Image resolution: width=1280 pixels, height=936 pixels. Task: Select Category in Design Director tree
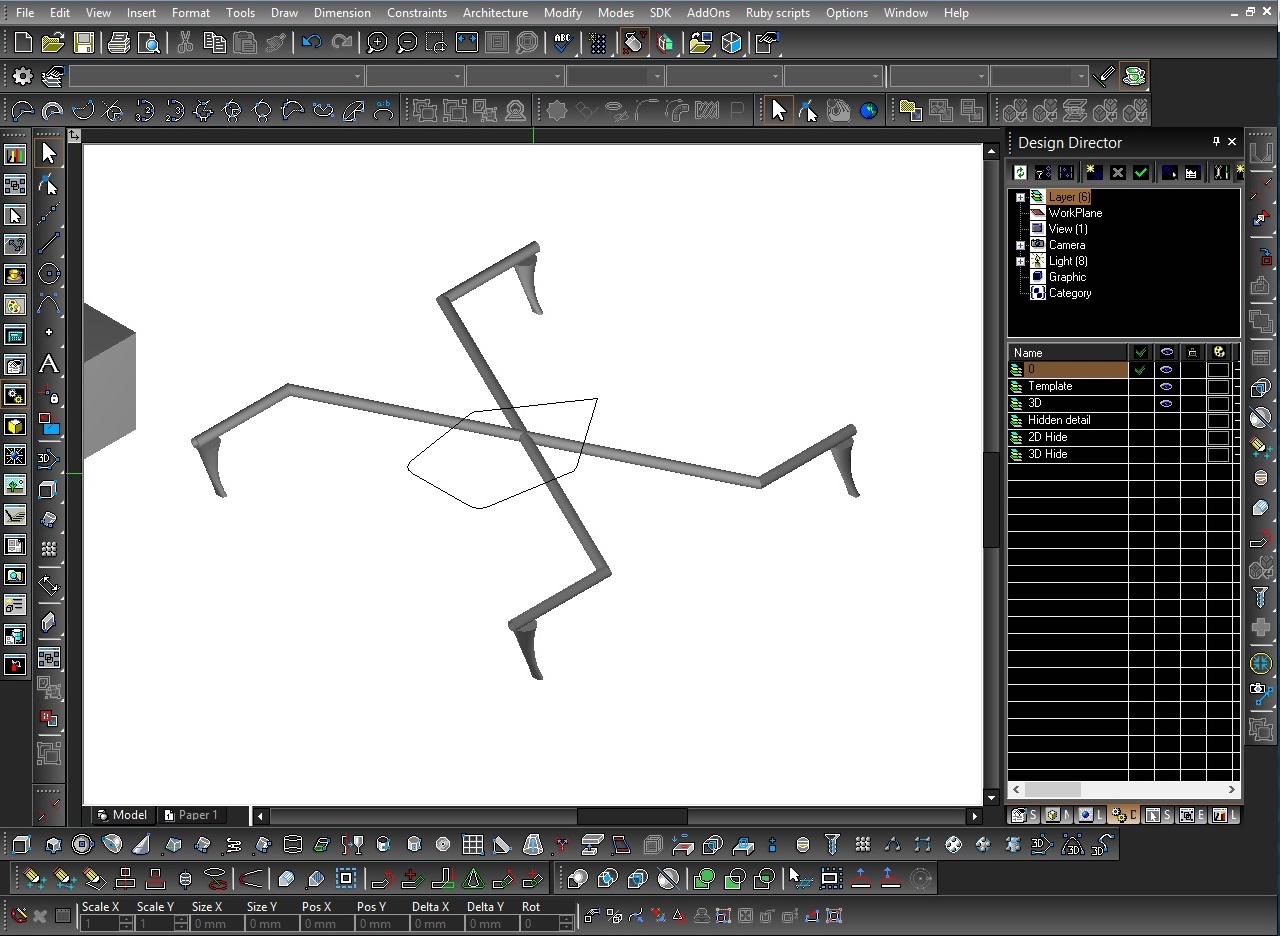(1070, 293)
